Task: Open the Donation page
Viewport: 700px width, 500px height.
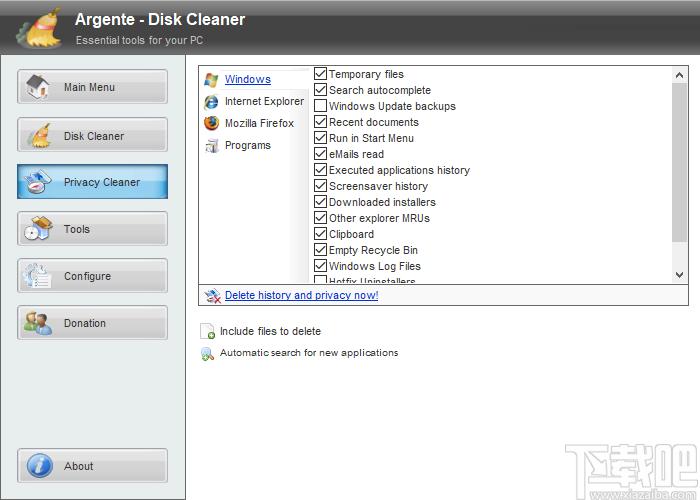Action: pos(92,323)
